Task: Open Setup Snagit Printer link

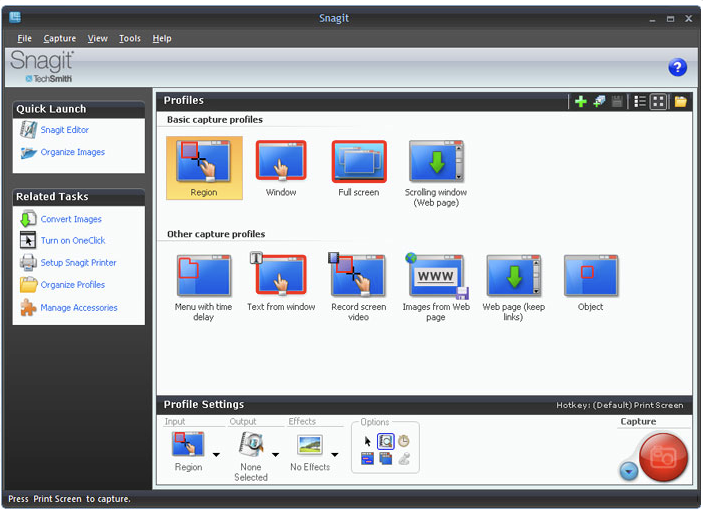Action: click(x=78, y=263)
